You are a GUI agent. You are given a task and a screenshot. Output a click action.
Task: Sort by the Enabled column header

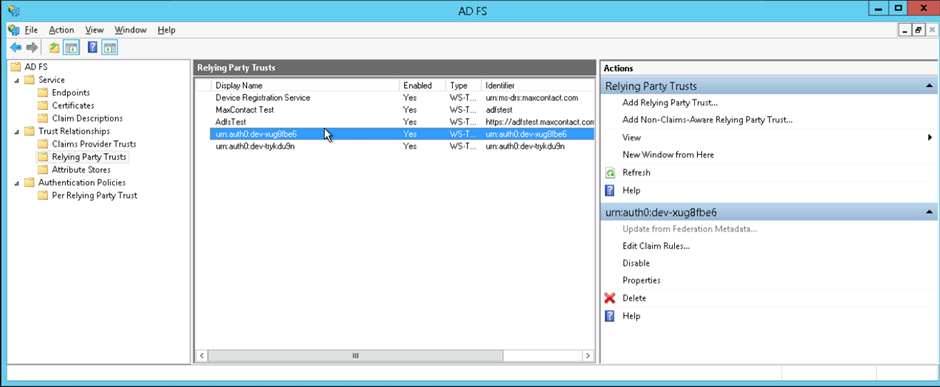423,86
